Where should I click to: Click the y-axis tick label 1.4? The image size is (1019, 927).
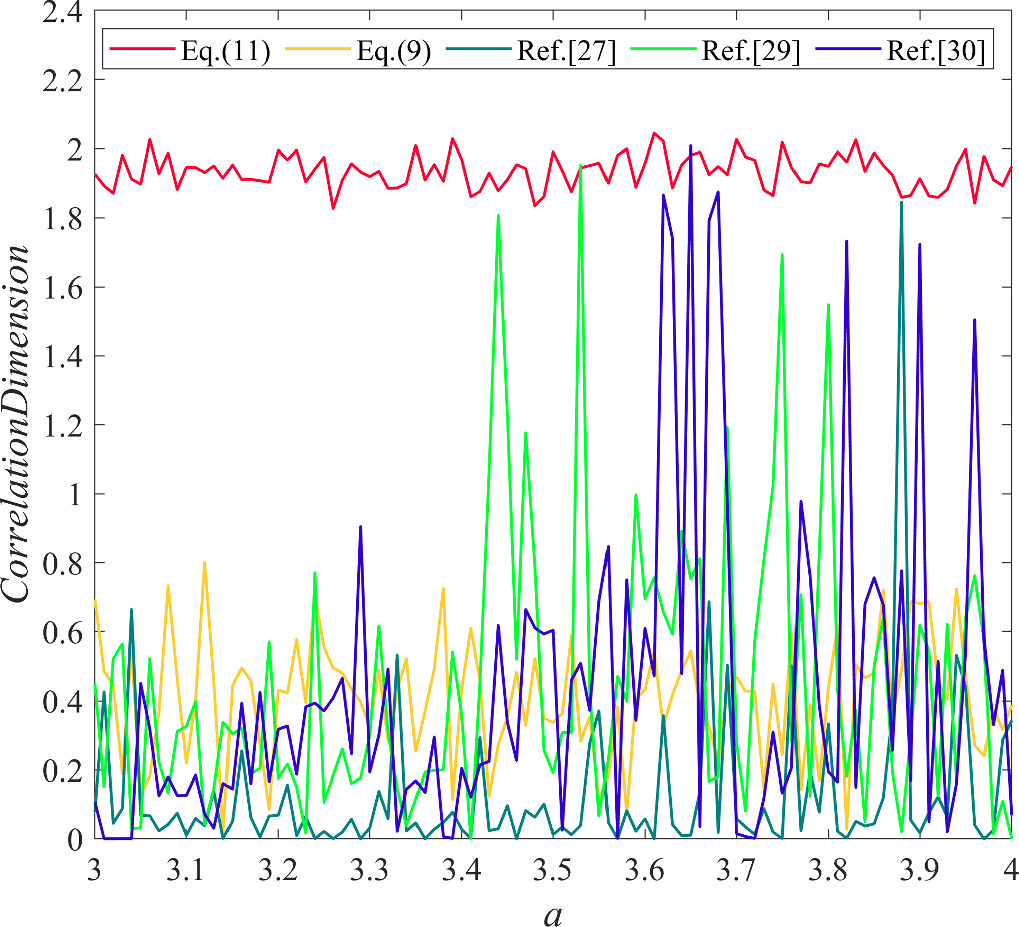click(63, 356)
